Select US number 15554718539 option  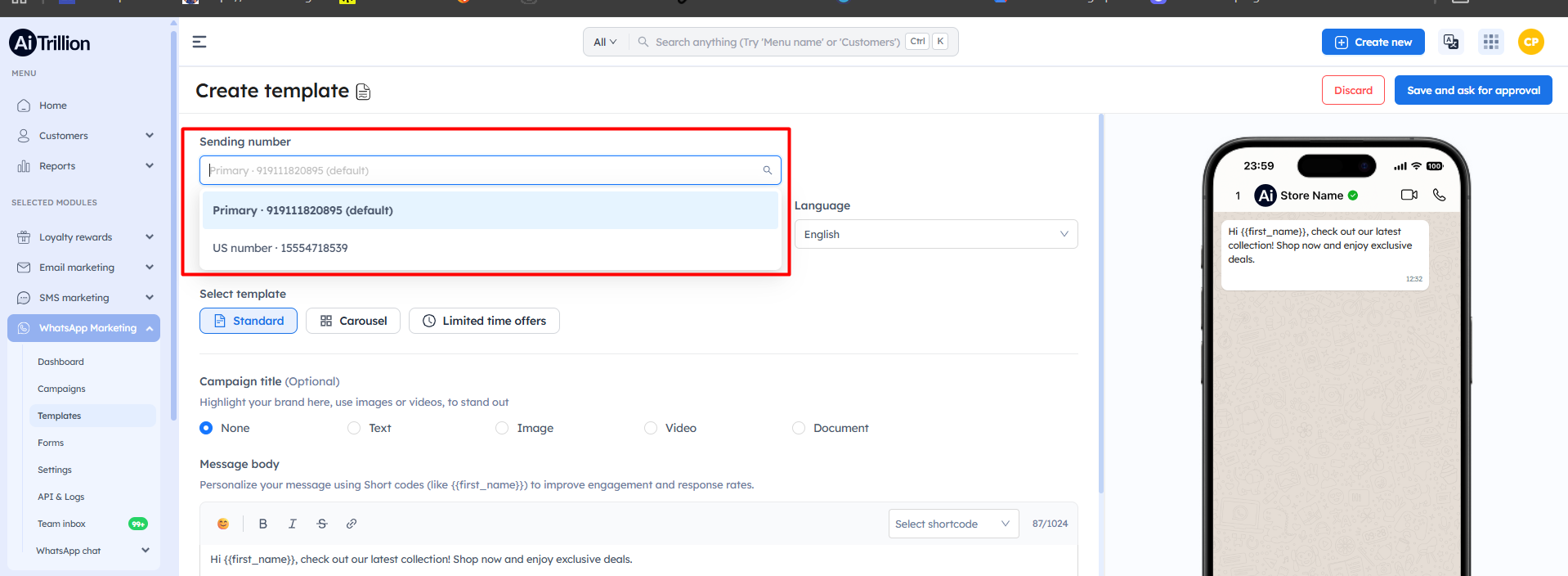(491, 248)
